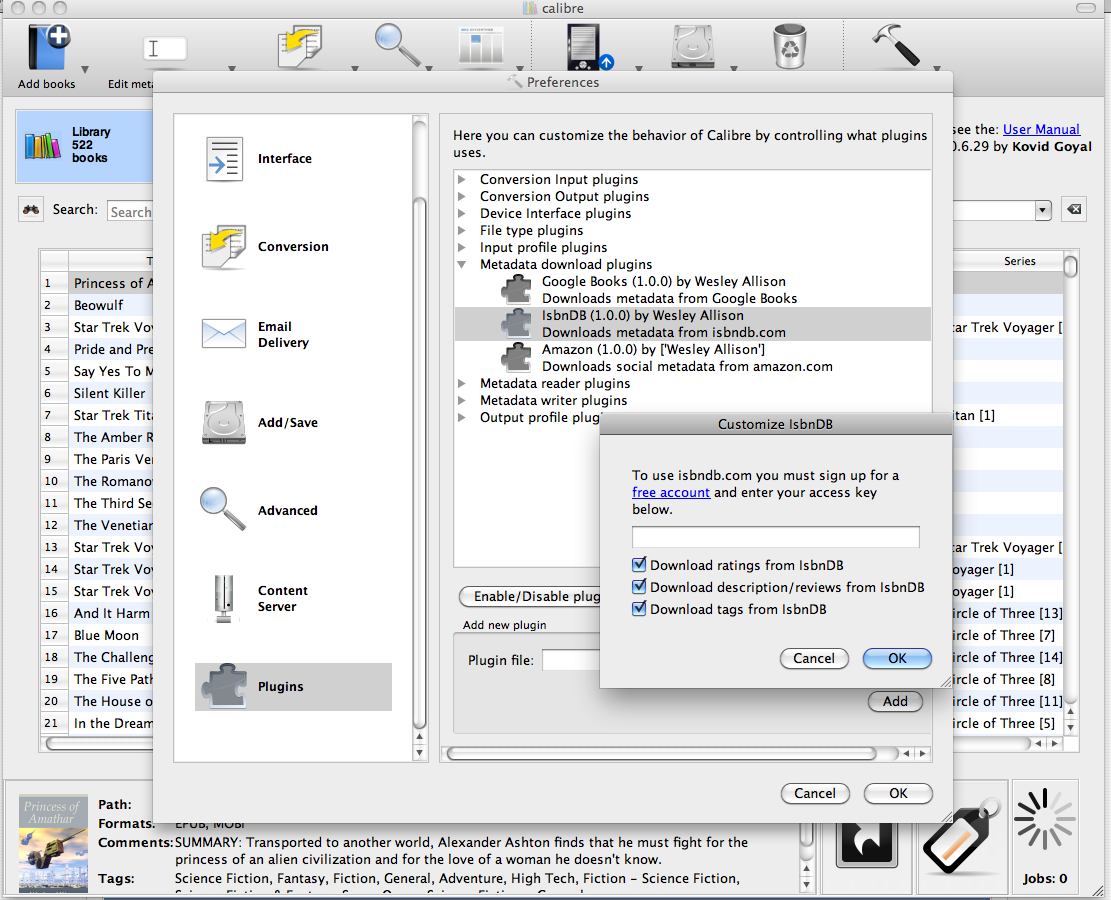Select the Plugins preferences section

[x=293, y=687]
